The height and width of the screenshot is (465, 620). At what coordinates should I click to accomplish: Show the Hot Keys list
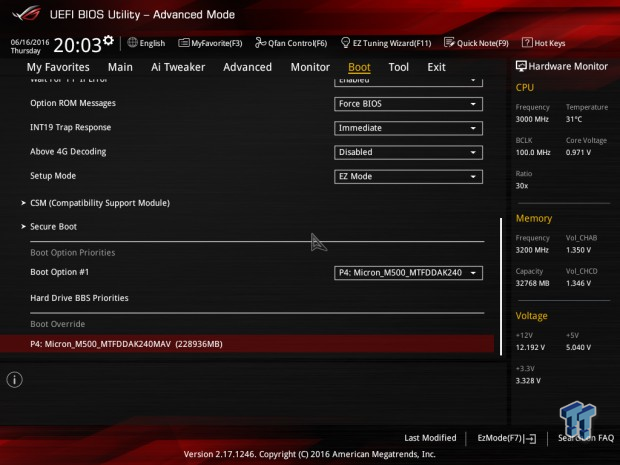coord(550,43)
